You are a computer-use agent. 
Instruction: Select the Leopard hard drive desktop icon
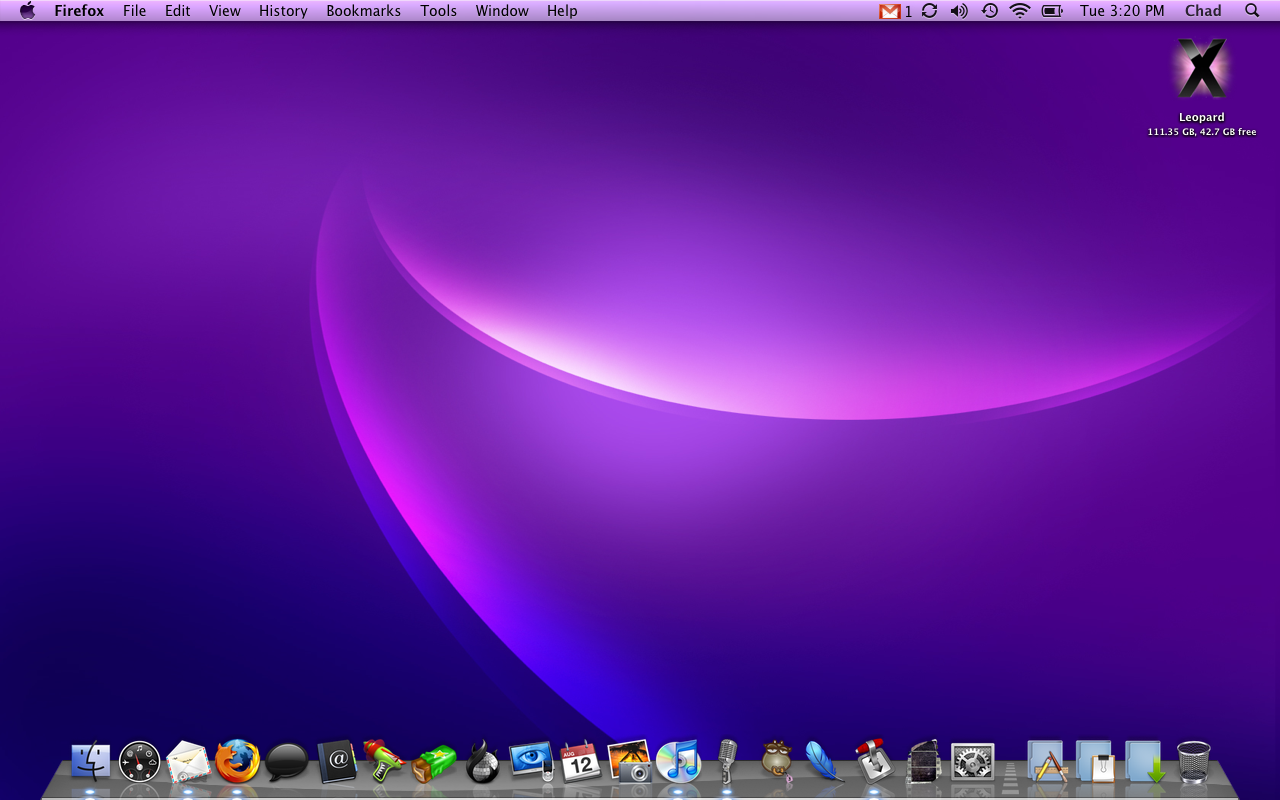[x=1201, y=70]
